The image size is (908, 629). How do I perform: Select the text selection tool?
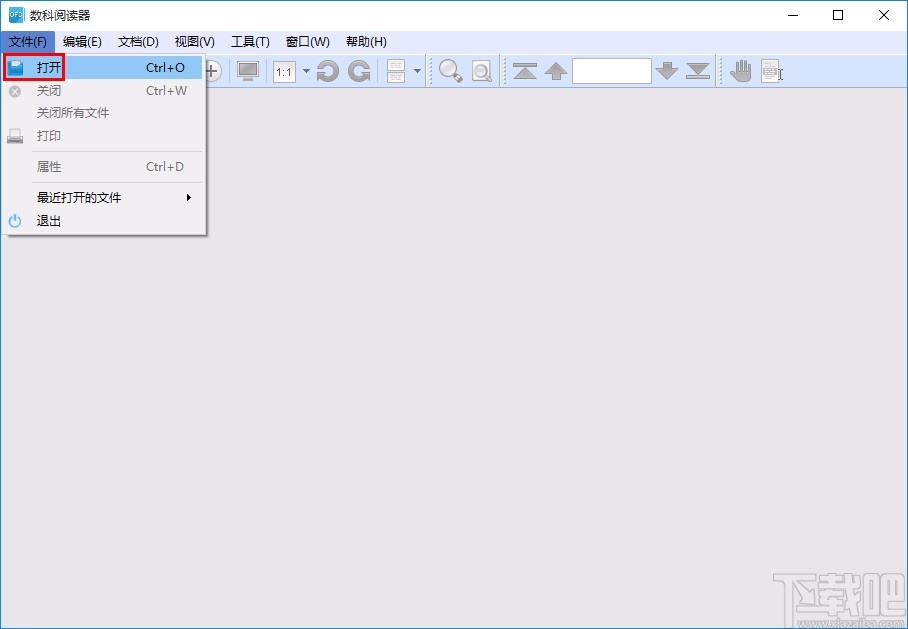[770, 71]
